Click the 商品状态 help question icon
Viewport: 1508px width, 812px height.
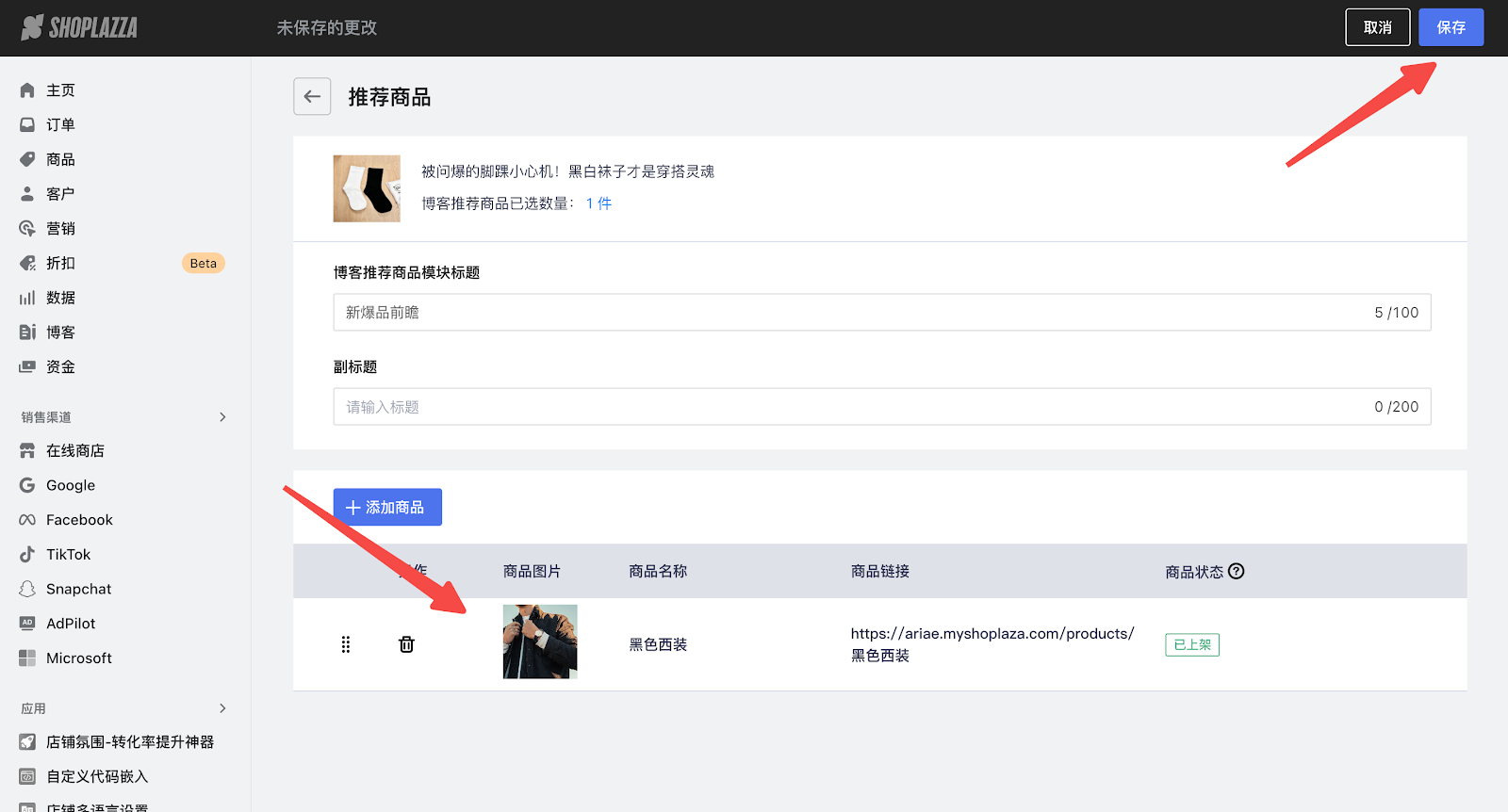coord(1237,571)
